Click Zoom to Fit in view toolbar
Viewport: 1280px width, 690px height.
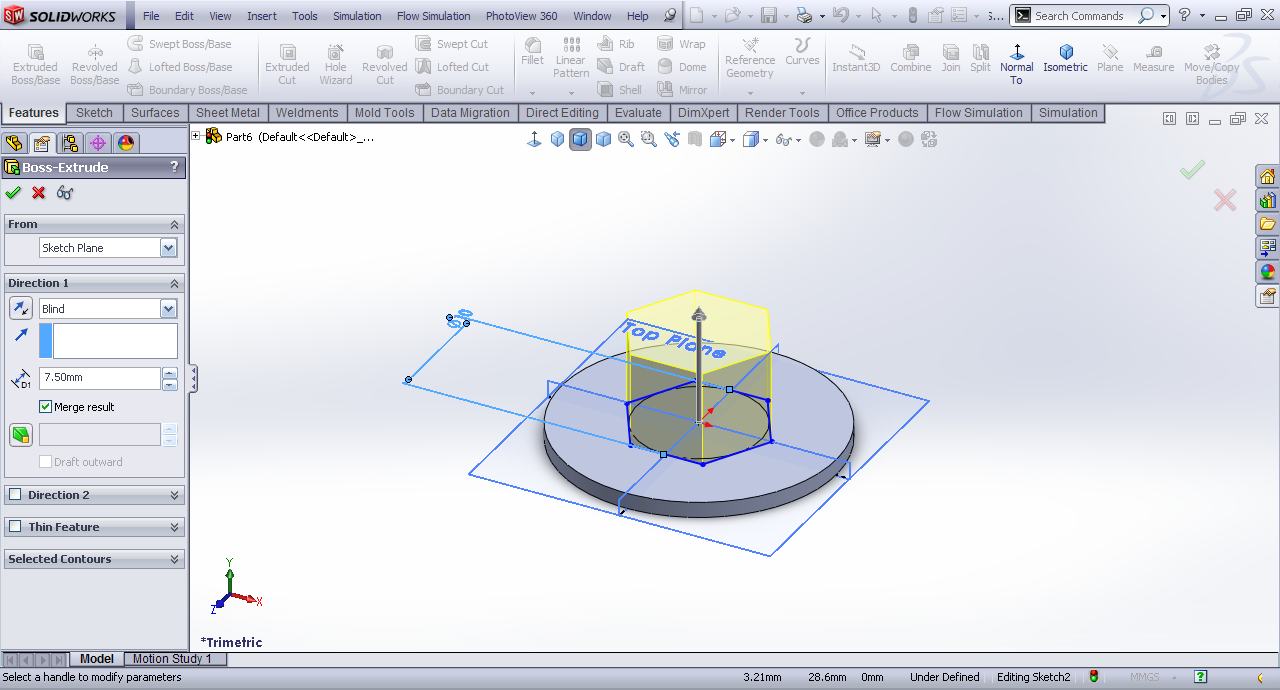(x=626, y=139)
